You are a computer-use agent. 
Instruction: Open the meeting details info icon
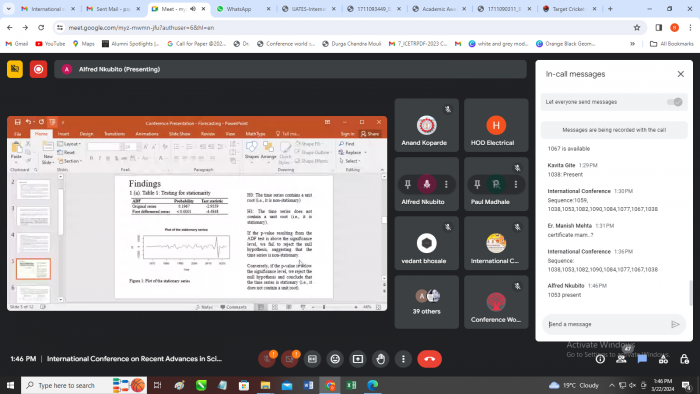pyautogui.click(x=600, y=359)
